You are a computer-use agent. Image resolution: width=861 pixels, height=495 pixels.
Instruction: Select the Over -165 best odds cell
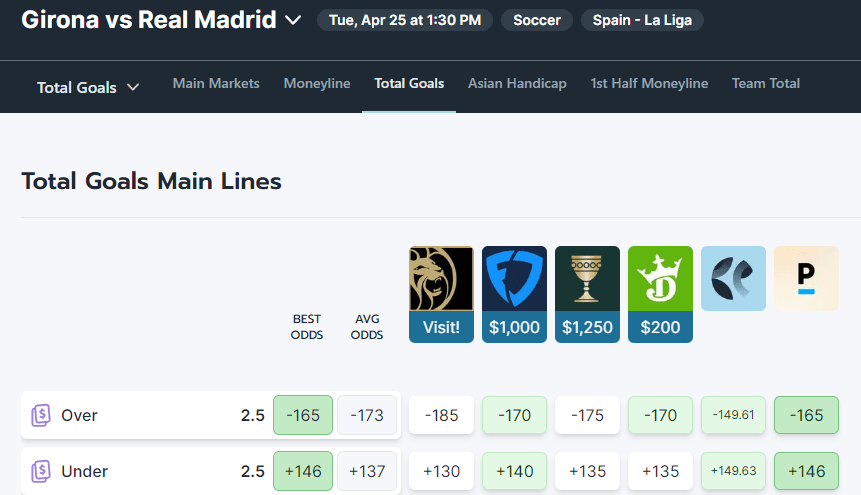(x=303, y=415)
